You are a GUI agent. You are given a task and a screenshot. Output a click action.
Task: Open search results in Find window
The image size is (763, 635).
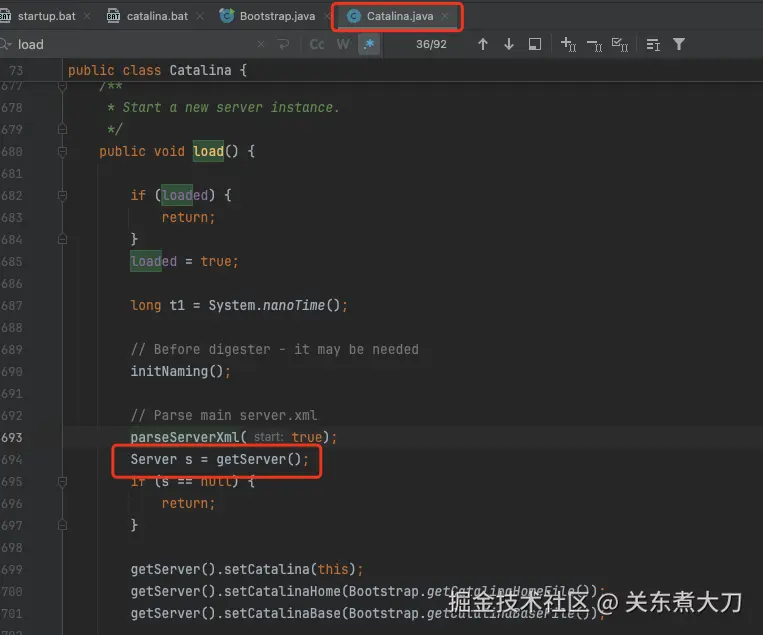click(535, 44)
